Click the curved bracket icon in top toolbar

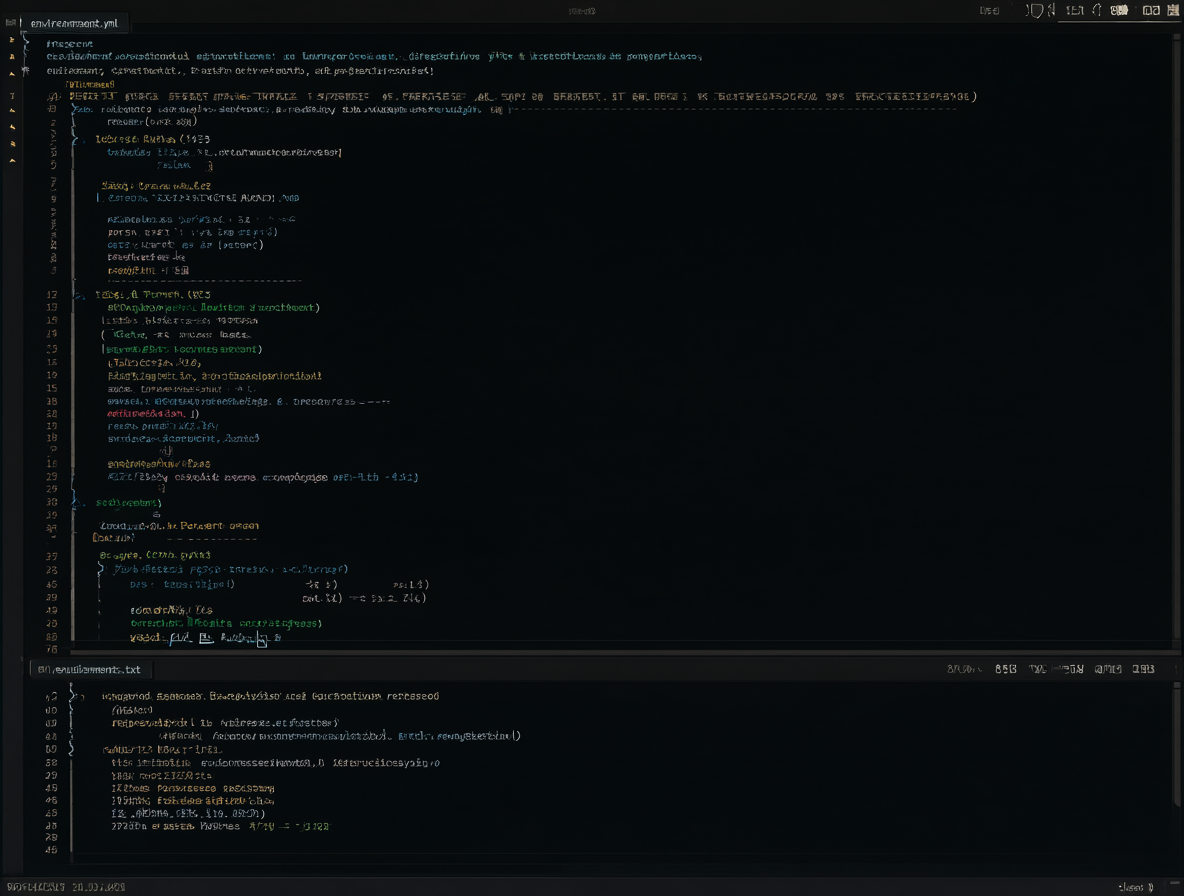pyautogui.click(x=1097, y=11)
